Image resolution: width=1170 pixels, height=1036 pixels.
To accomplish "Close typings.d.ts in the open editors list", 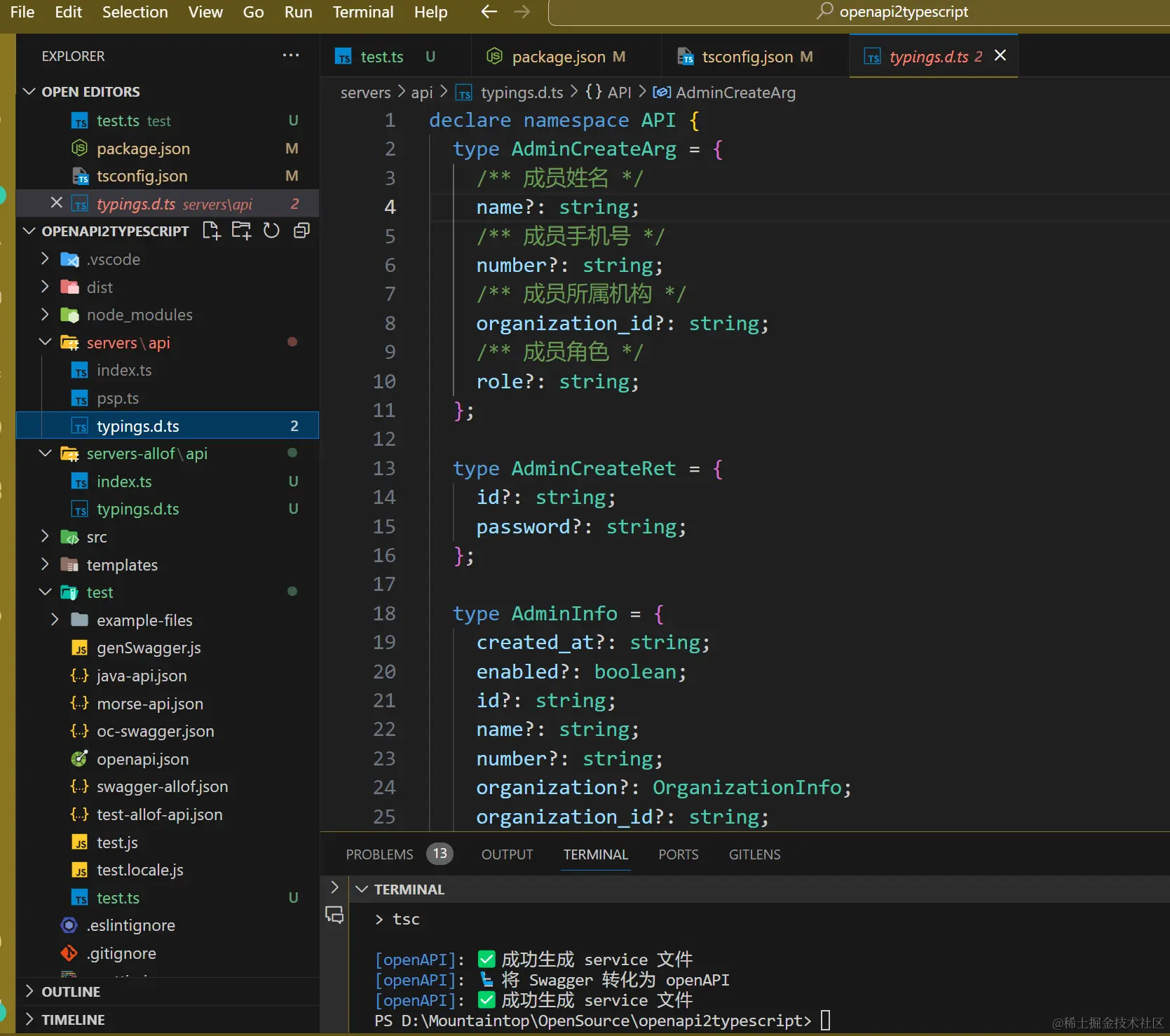I will tap(57, 203).
